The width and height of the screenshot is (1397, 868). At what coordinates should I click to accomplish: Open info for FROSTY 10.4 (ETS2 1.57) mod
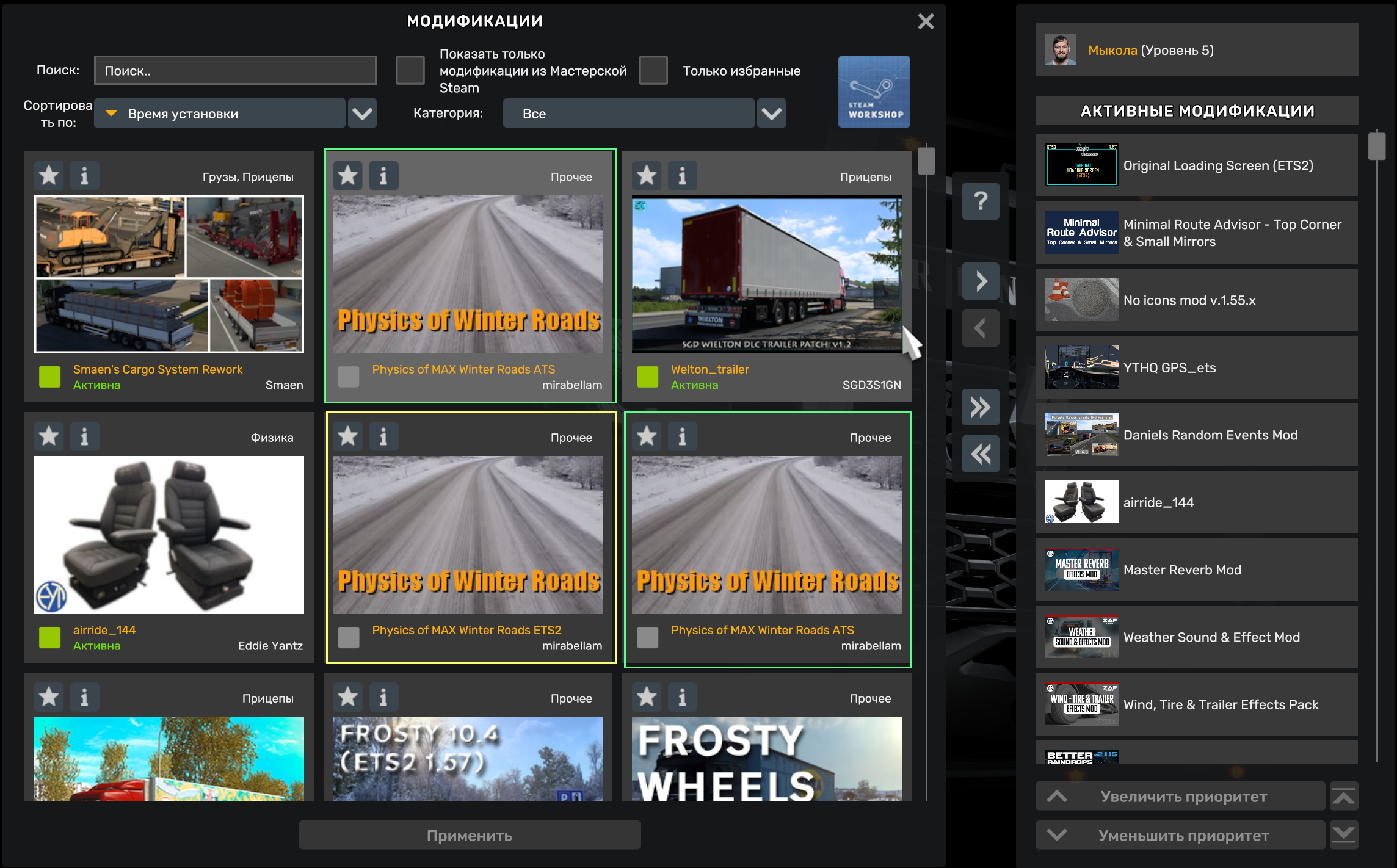383,697
